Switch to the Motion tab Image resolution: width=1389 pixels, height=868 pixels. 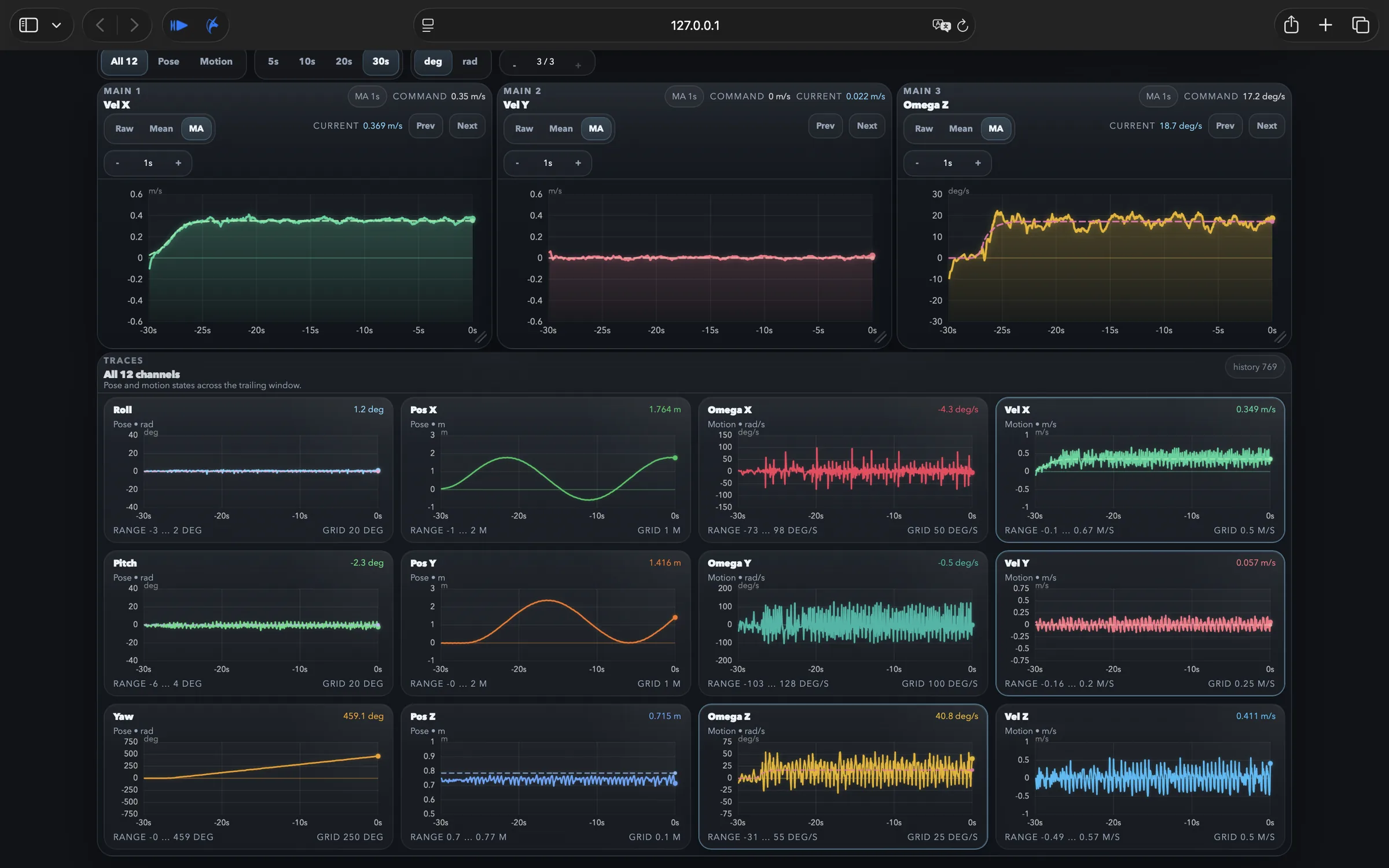tap(216, 61)
